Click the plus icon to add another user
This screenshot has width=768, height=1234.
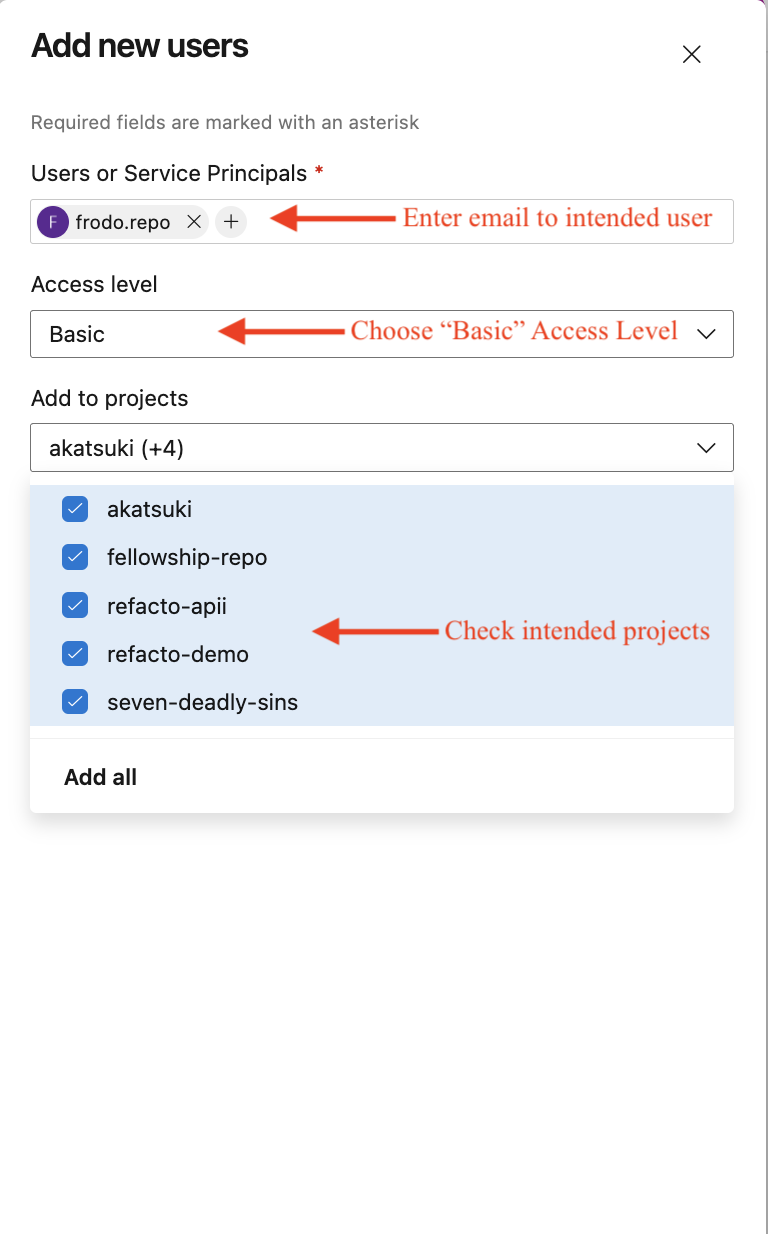[231, 221]
